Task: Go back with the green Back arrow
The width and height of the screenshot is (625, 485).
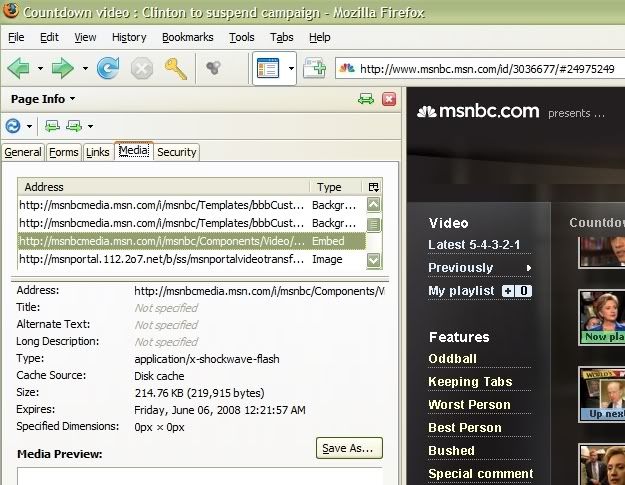Action: point(18,68)
